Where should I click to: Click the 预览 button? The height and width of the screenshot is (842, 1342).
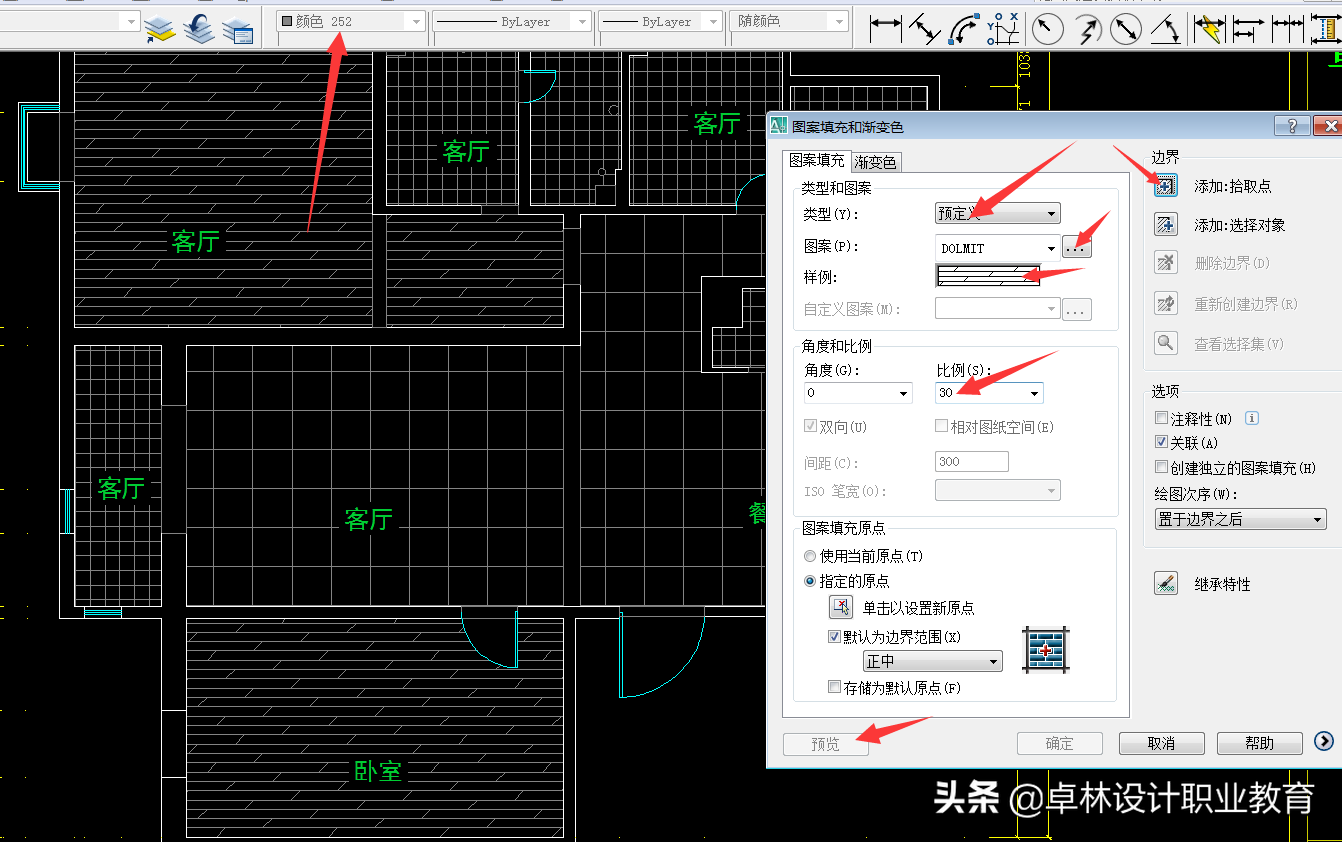pyautogui.click(x=826, y=743)
